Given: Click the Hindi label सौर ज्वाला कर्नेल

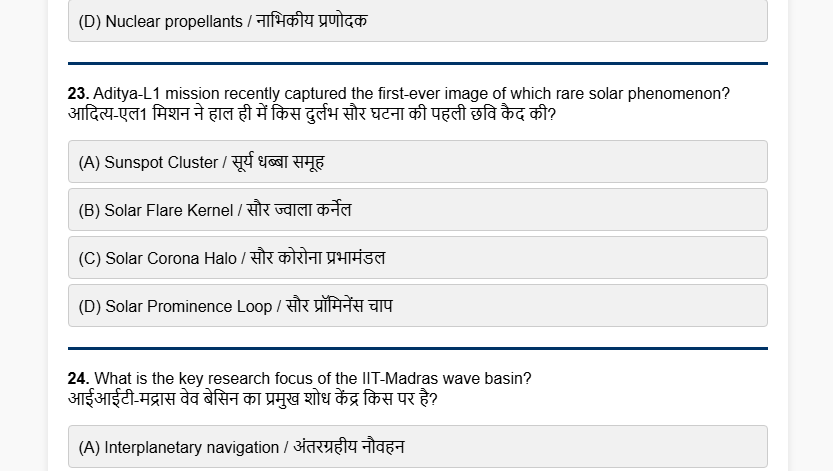Looking at the screenshot, I should click(299, 210).
